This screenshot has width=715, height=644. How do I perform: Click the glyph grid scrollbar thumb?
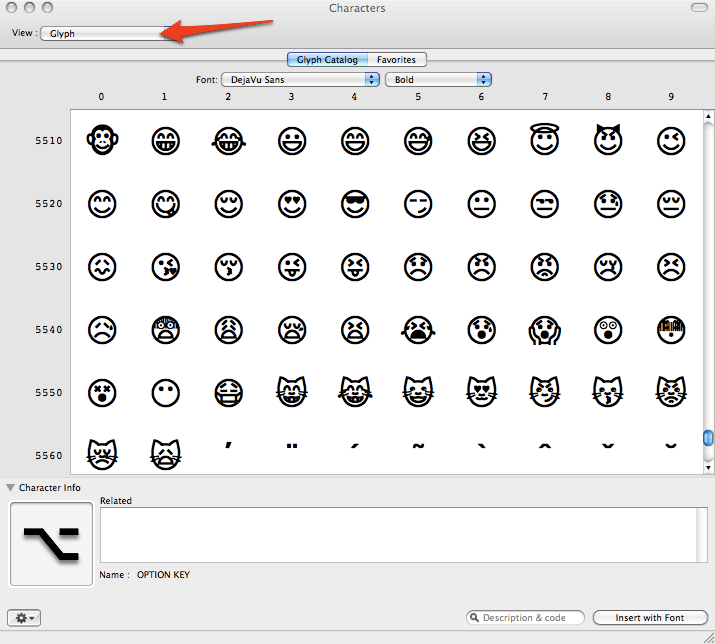coord(708,438)
